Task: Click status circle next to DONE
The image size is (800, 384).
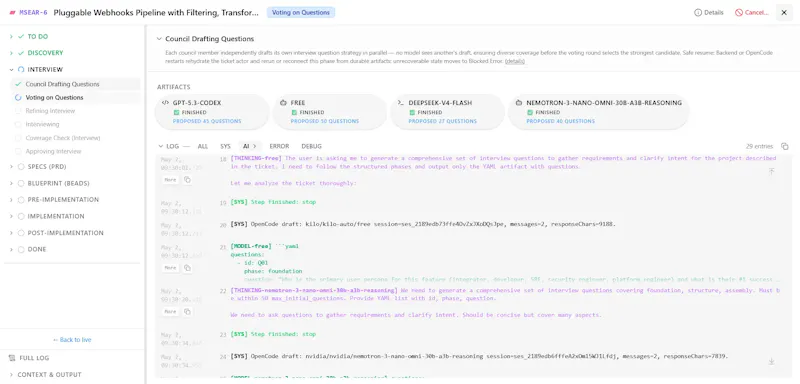Action: coord(21,249)
